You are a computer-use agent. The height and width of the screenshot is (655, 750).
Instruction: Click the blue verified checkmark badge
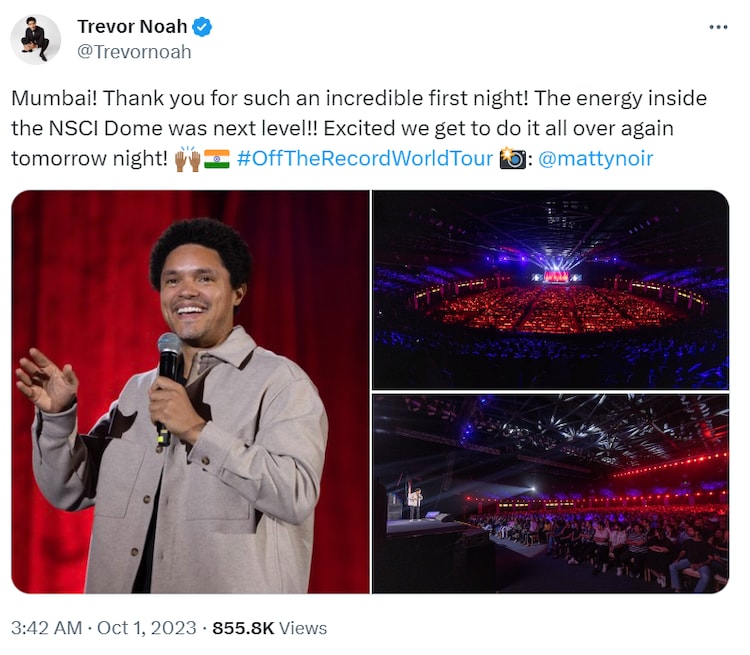[x=201, y=27]
